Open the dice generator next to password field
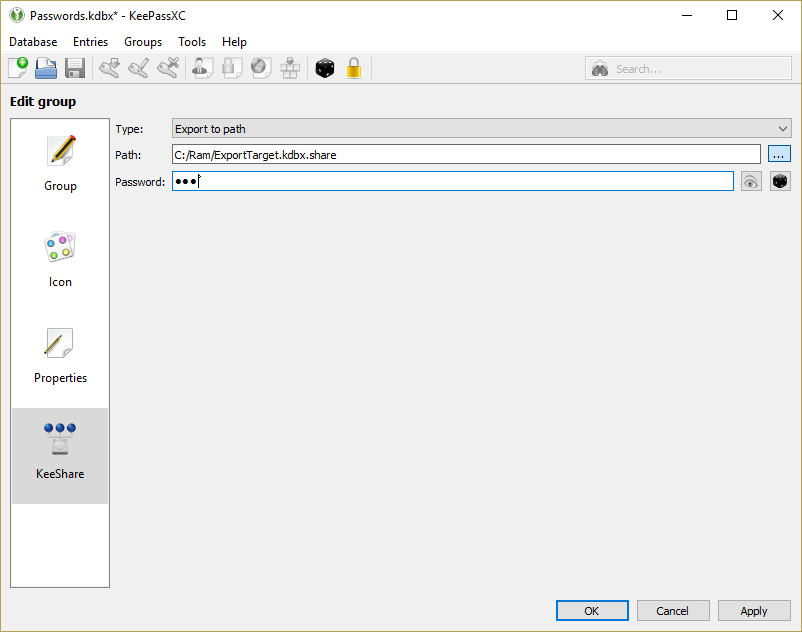The width and height of the screenshot is (802, 632). click(779, 181)
